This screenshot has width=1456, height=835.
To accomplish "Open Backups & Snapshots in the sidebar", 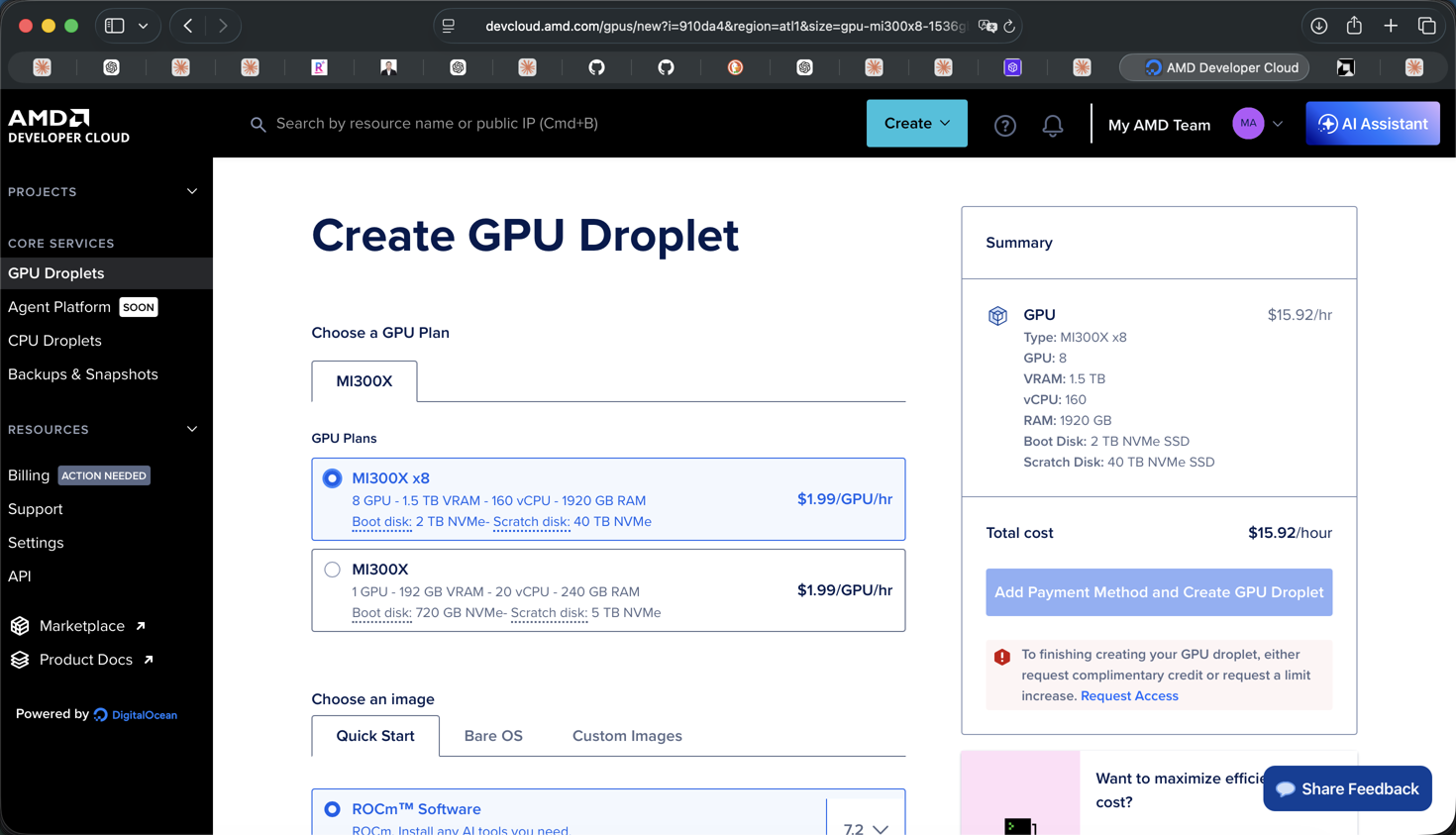I will pos(83,374).
